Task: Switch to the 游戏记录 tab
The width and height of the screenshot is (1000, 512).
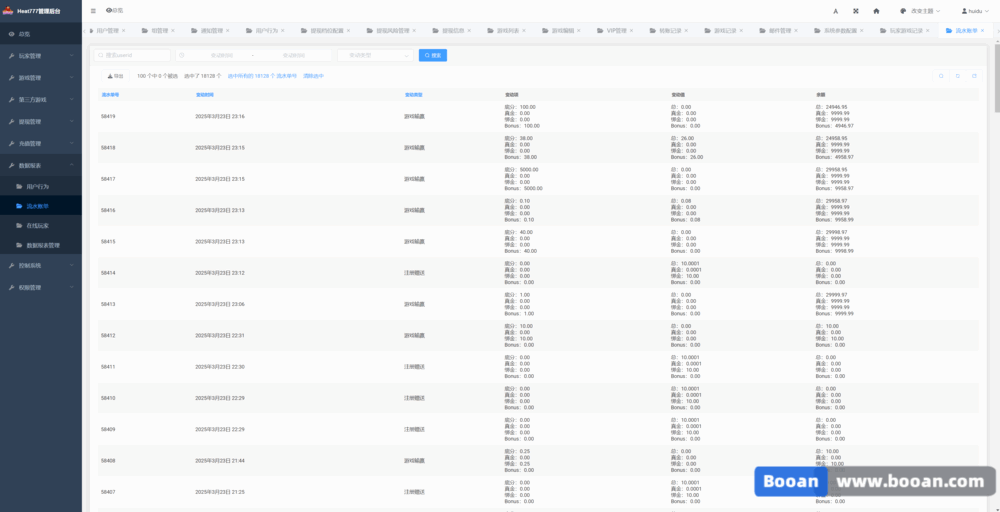Action: [723, 31]
